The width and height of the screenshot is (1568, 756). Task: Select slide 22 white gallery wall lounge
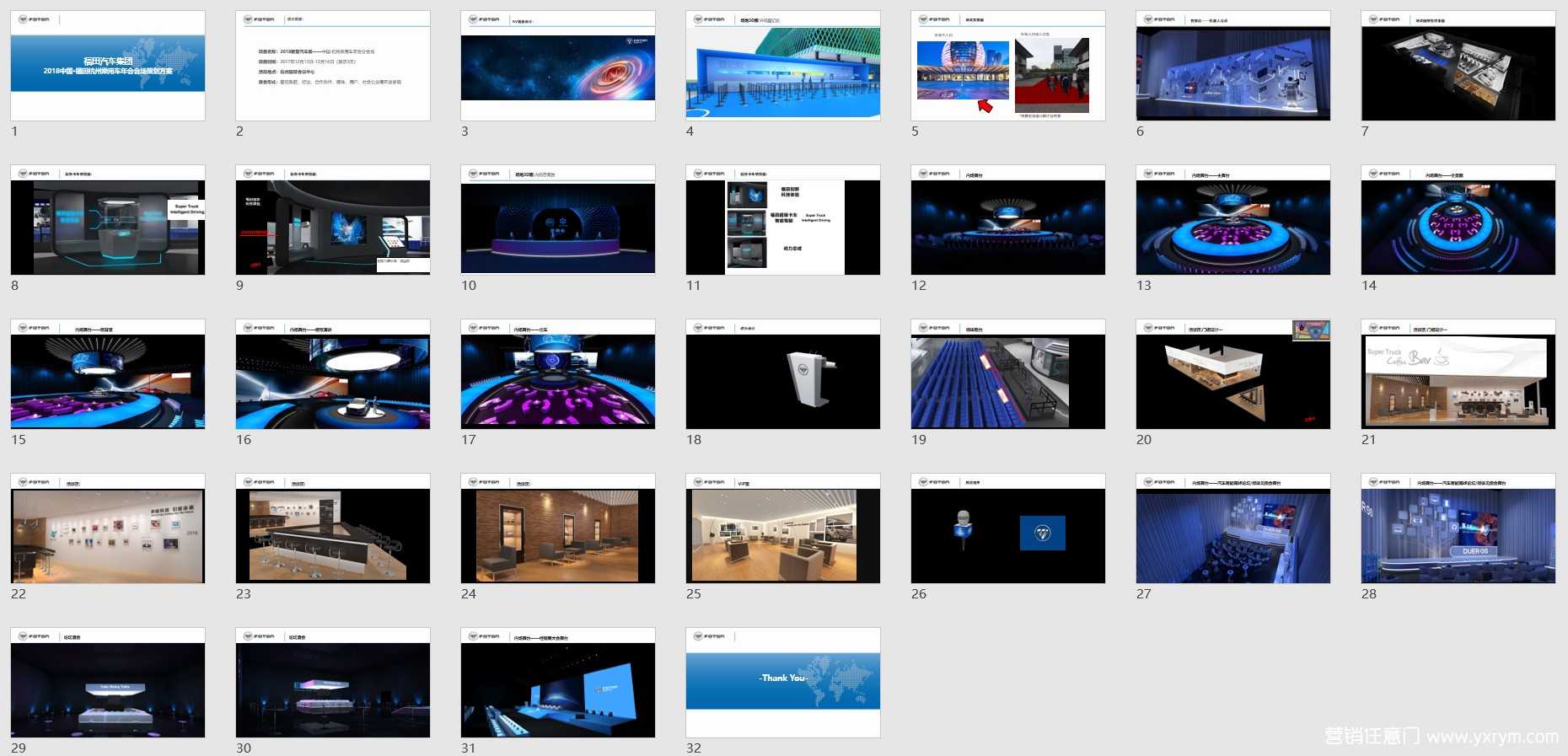click(x=108, y=528)
